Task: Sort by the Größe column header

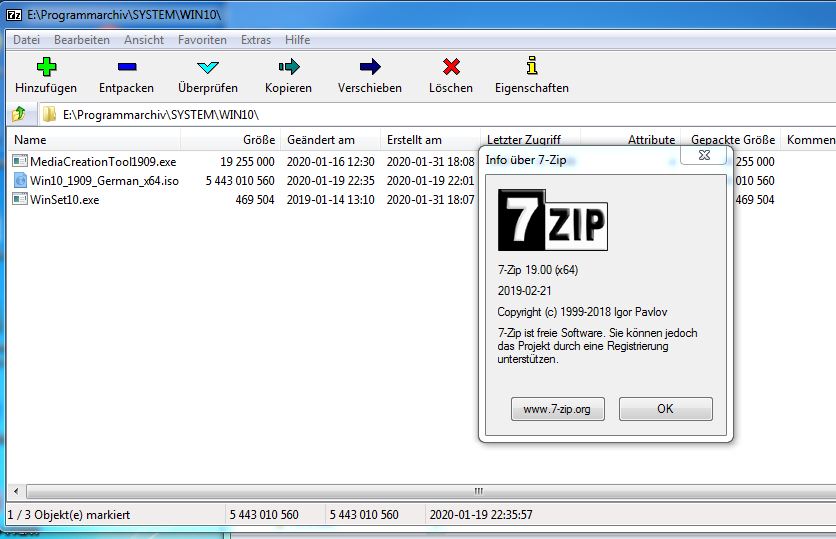Action: (x=230, y=140)
